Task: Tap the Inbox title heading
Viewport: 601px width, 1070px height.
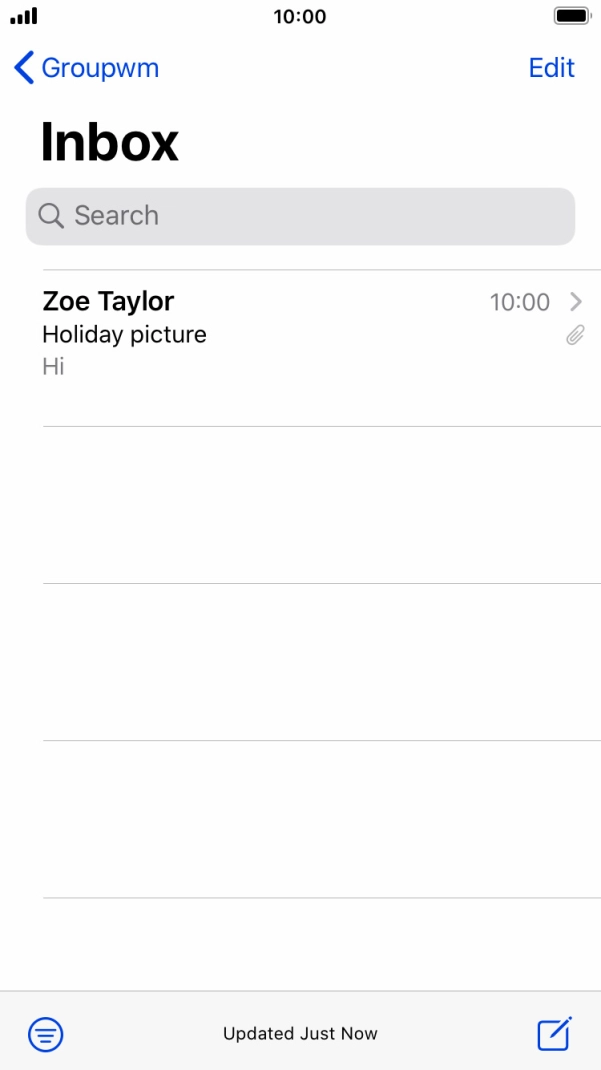Action: pyautogui.click(x=109, y=142)
